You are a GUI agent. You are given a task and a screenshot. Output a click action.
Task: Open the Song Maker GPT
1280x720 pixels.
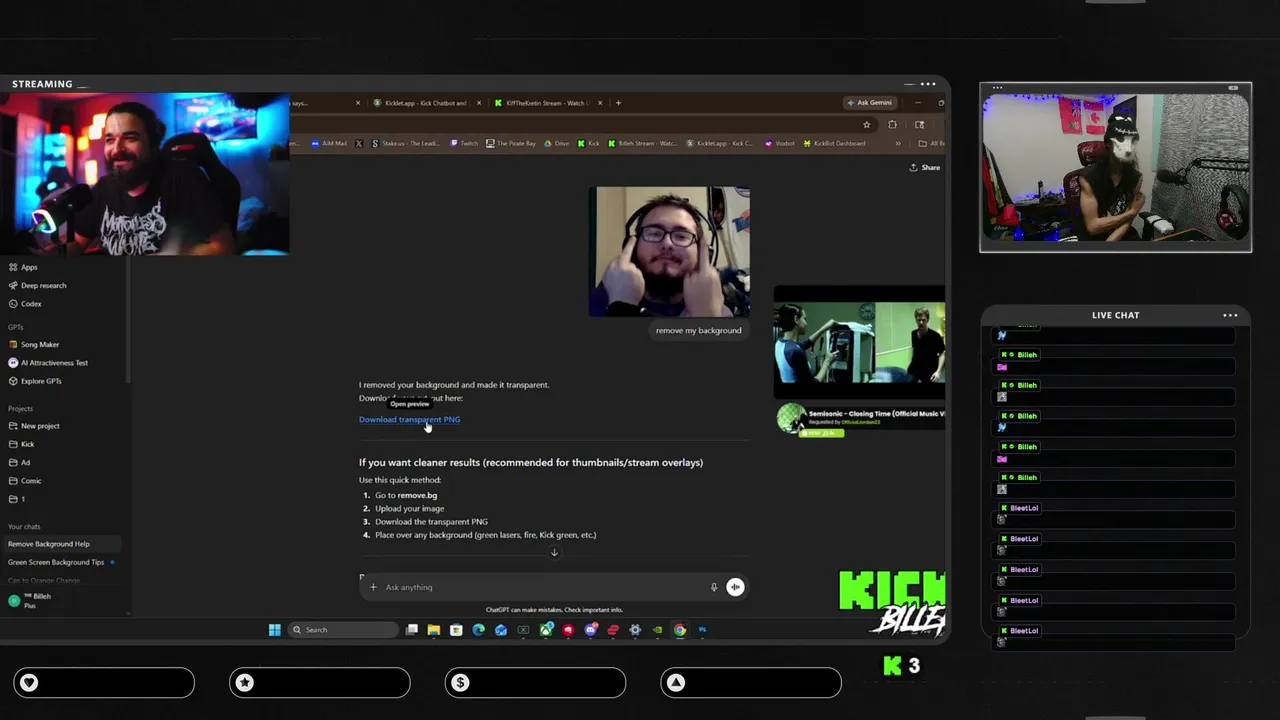tap(33, 344)
